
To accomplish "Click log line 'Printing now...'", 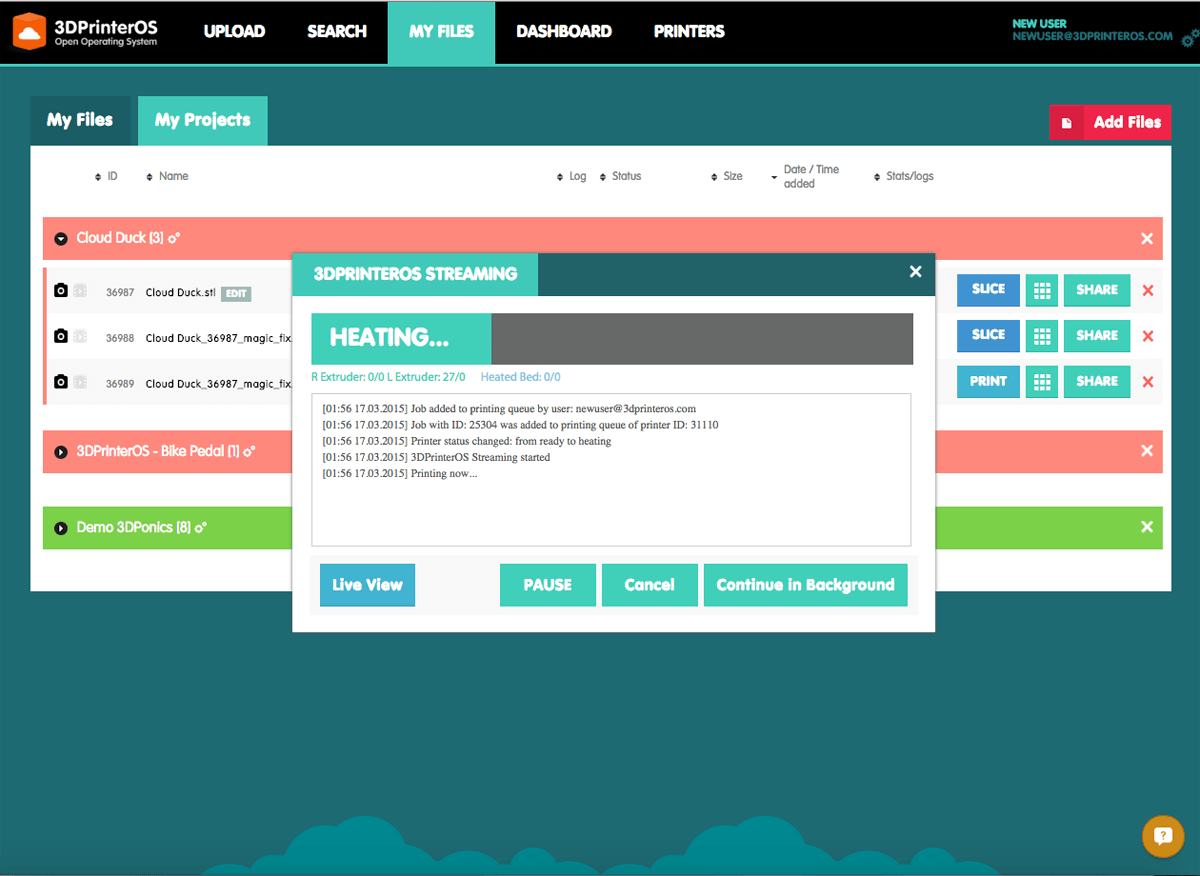I will [x=444, y=473].
